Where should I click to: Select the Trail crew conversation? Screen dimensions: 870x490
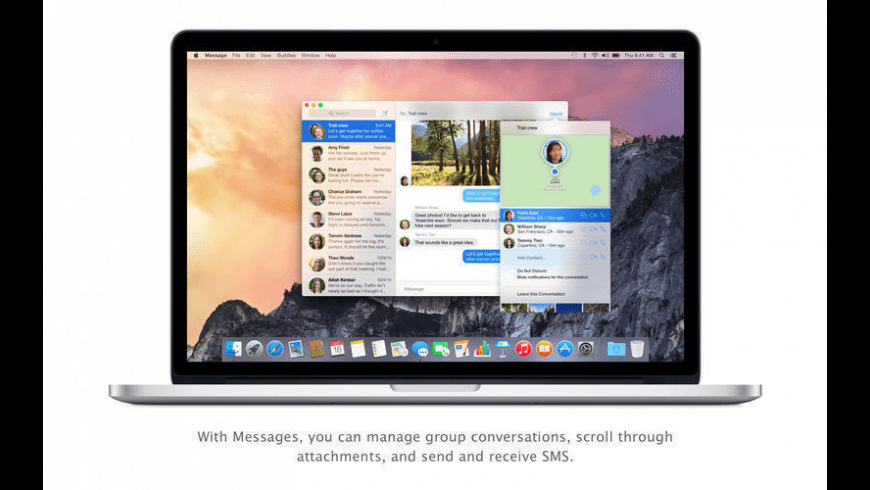pyautogui.click(x=348, y=131)
